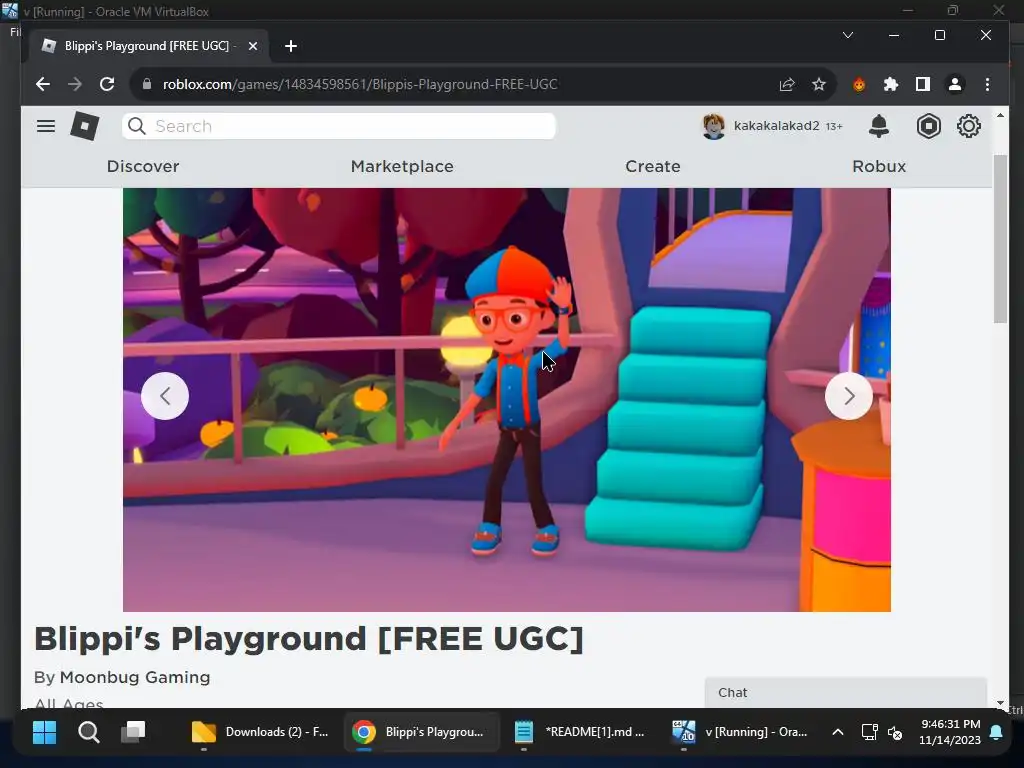Click the browser forward arrow
This screenshot has height=768, width=1024.
(x=74, y=84)
